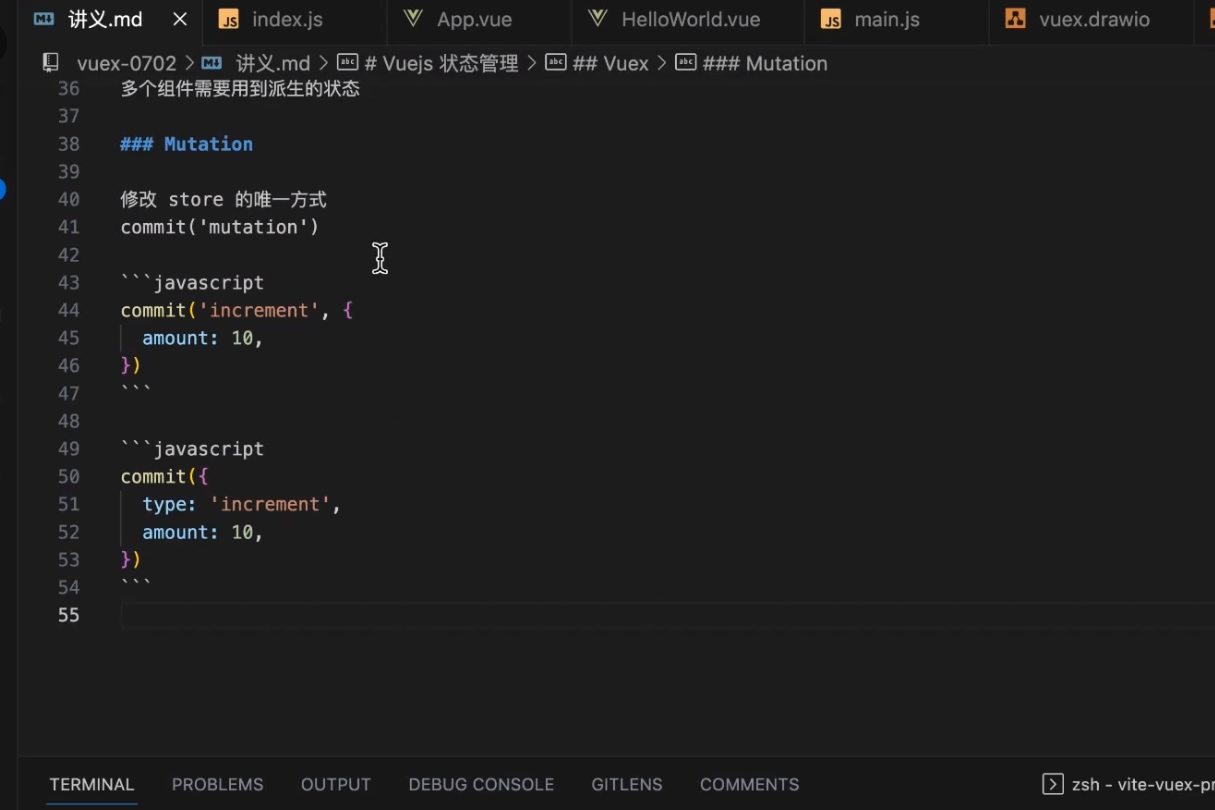Click line number 38 in gutter
1215x810 pixels.
(x=68, y=144)
